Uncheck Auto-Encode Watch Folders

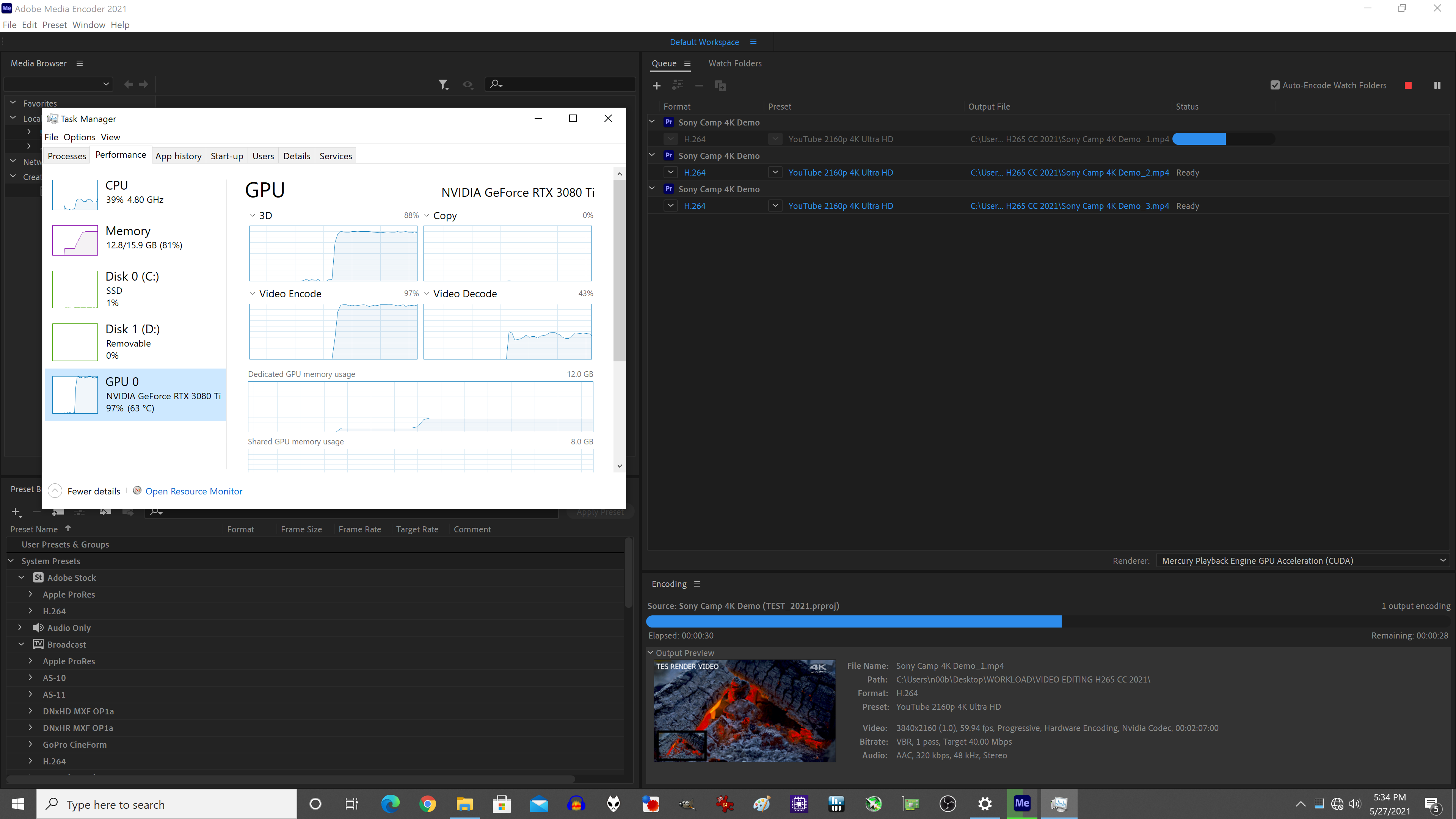[1275, 85]
